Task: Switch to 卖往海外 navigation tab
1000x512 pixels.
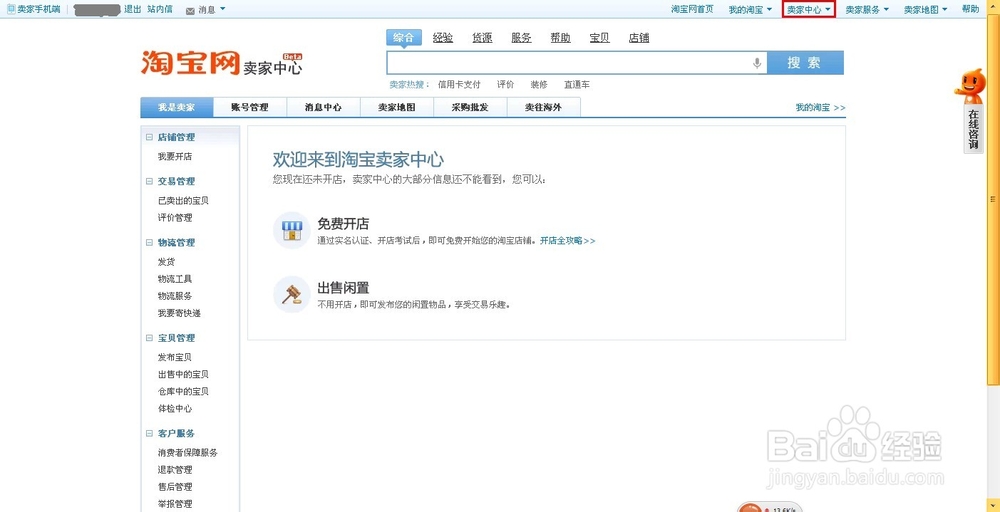Action: 543,108
